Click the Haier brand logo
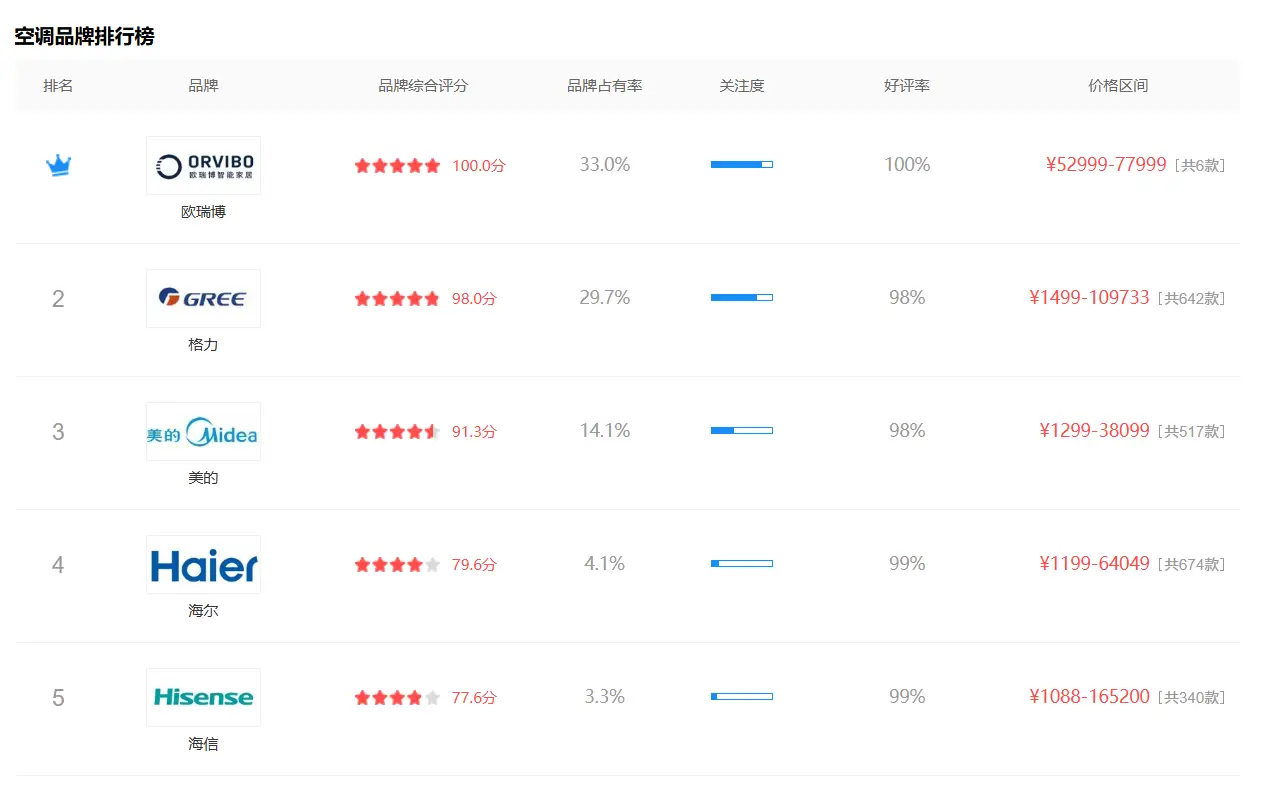This screenshot has height=791, width=1265. pyautogui.click(x=203, y=564)
